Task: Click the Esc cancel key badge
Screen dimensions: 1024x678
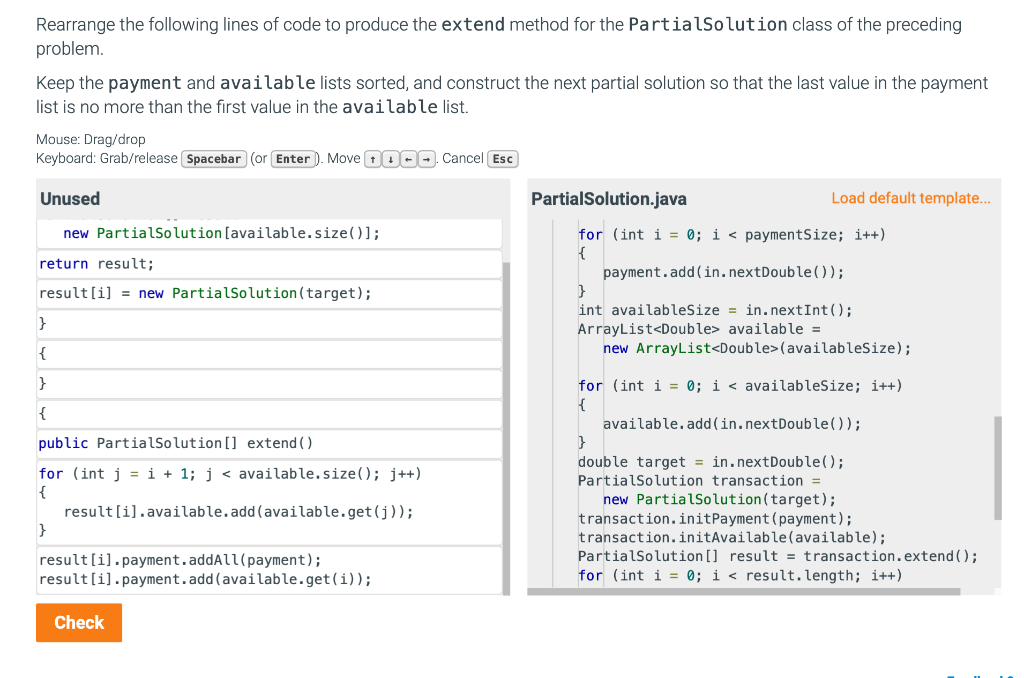Action: (502, 158)
